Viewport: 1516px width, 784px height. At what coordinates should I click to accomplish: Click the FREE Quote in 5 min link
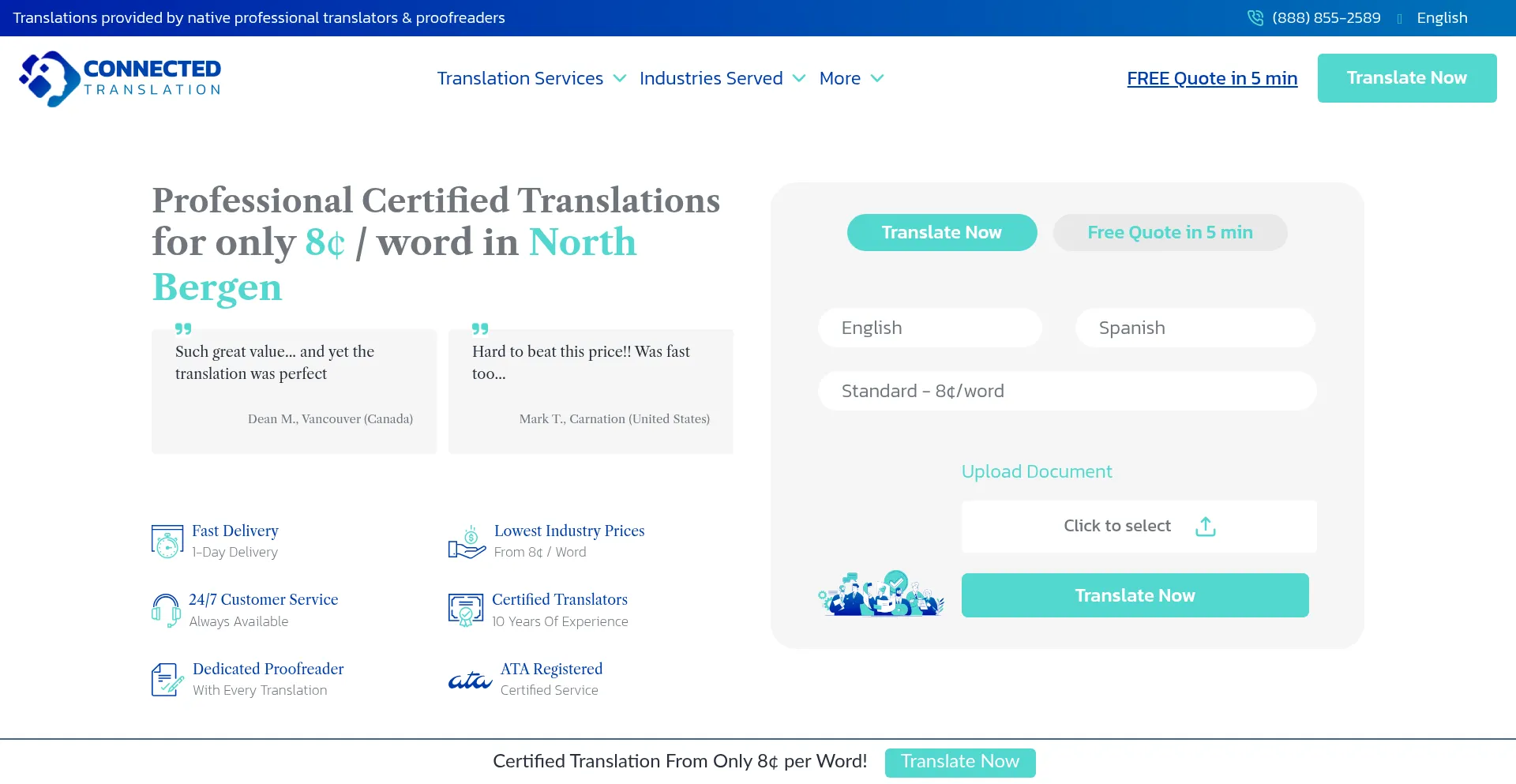click(1212, 78)
